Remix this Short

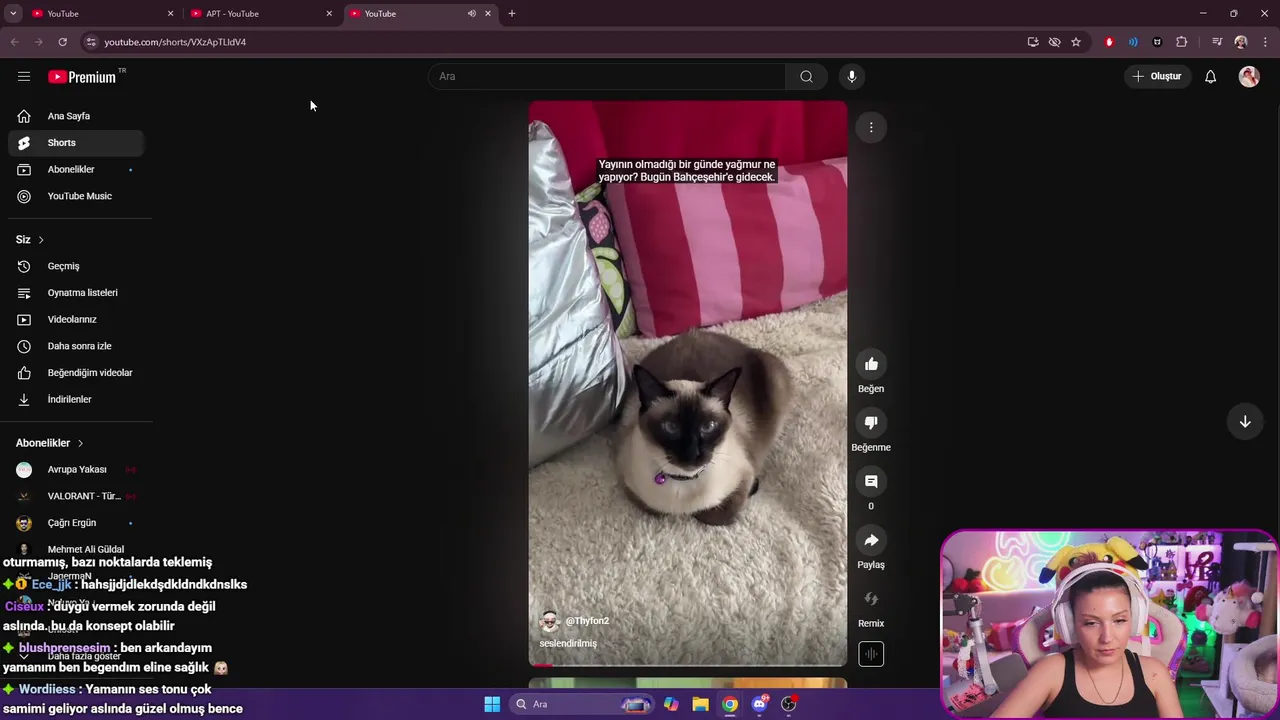point(871,599)
